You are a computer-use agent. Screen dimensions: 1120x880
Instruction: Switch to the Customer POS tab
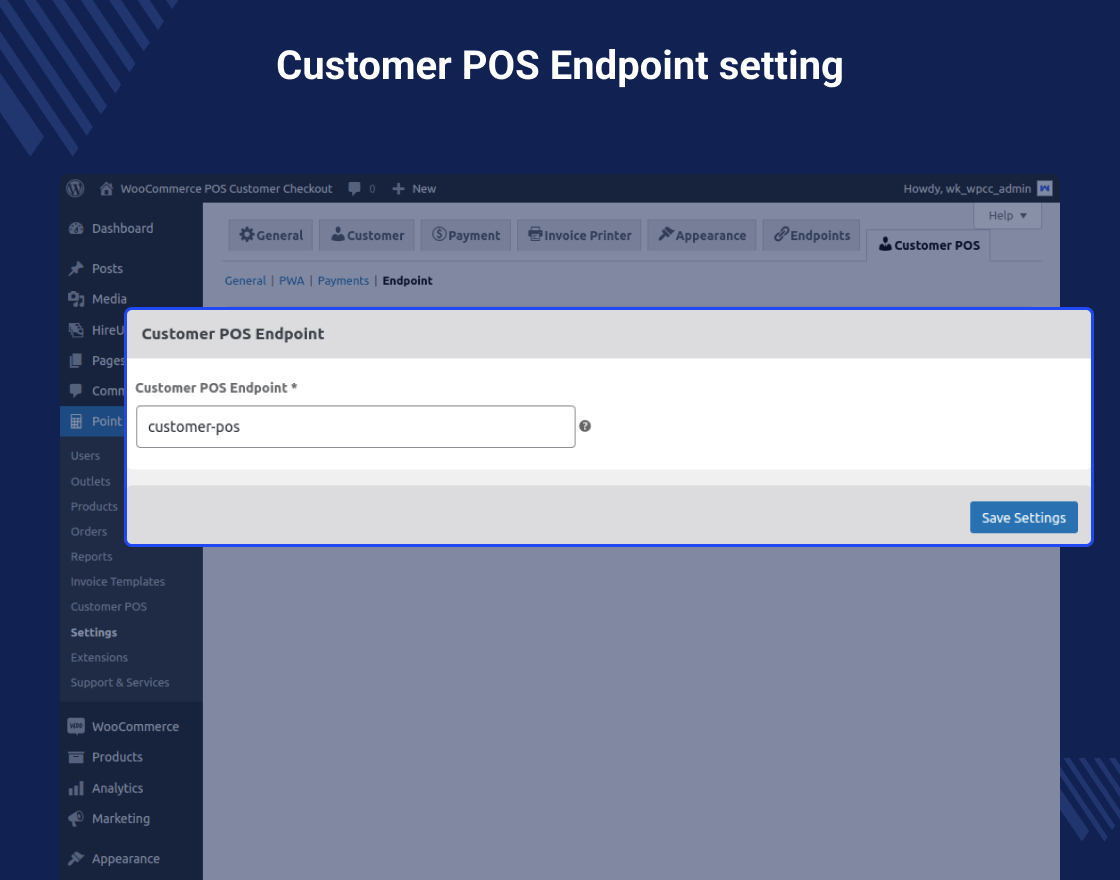tap(928, 244)
